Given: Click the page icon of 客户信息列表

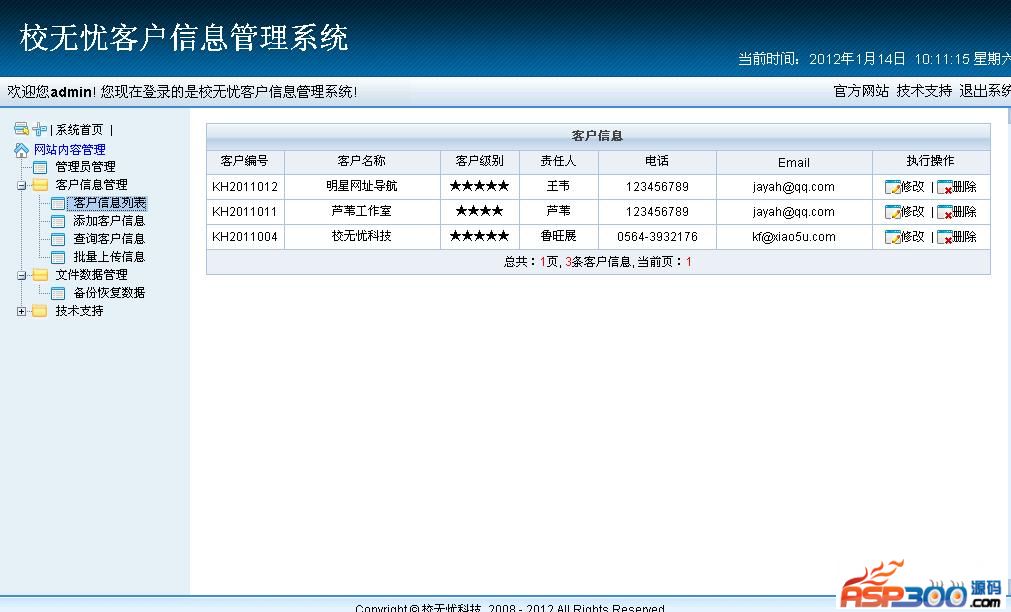Looking at the screenshot, I should tap(58, 204).
